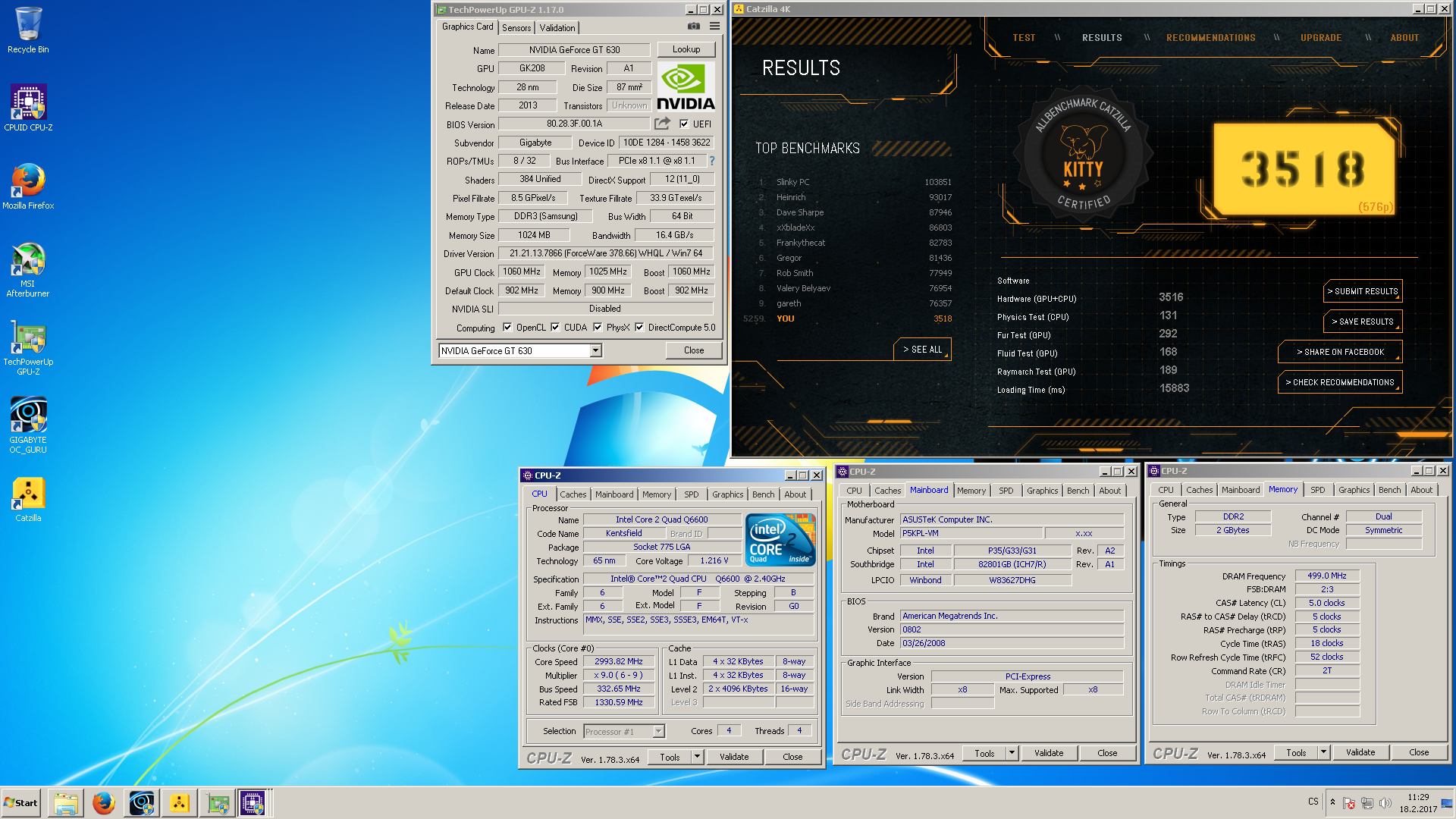Select Caches tab in left CPU-Z window
This screenshot has width=1456, height=819.
coord(573,494)
